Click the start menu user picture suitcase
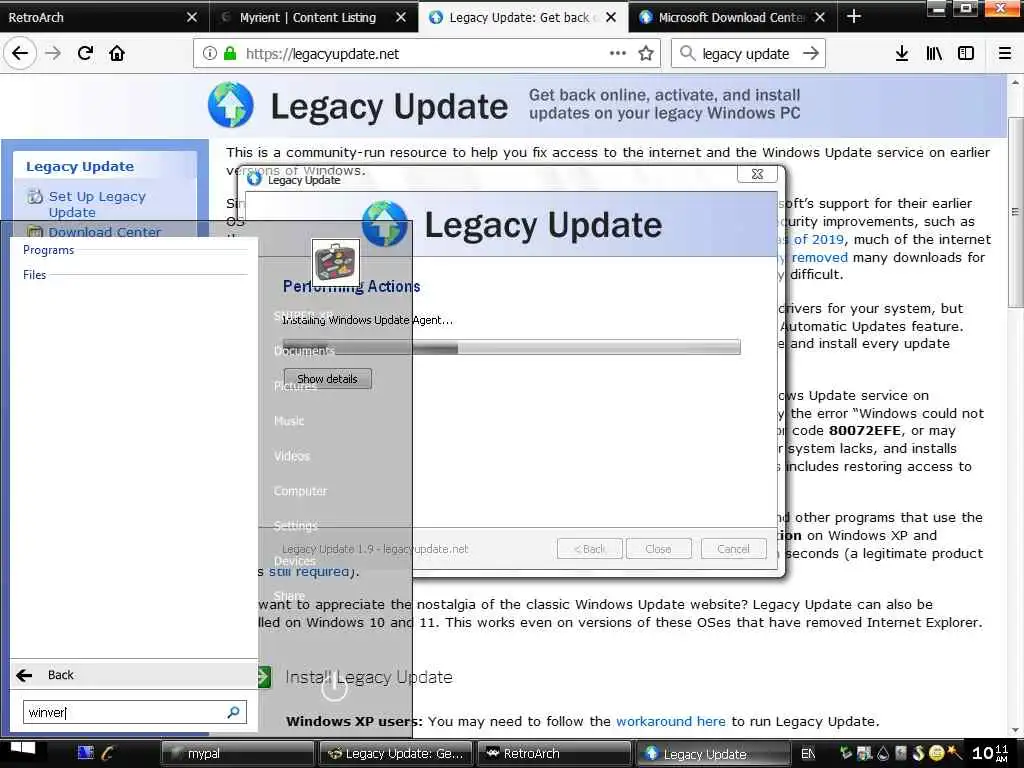The height and width of the screenshot is (768, 1024). [x=336, y=263]
